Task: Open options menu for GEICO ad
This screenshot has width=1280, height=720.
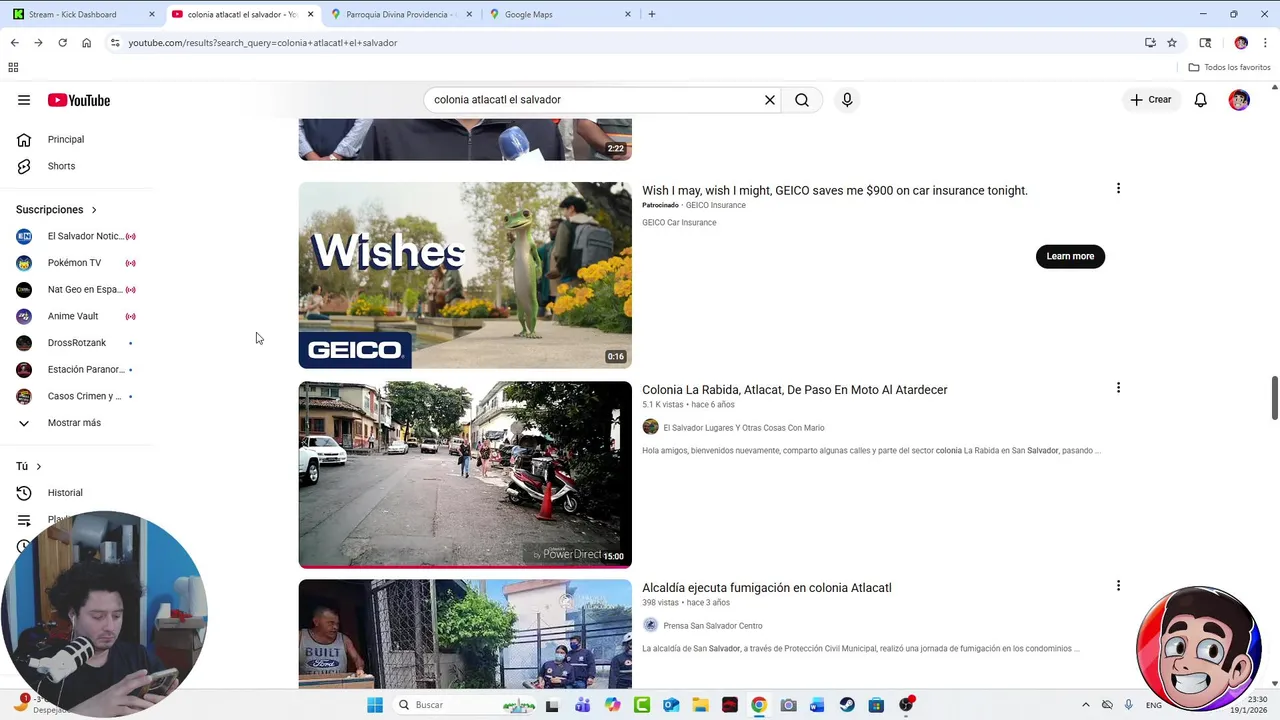Action: [1118, 188]
